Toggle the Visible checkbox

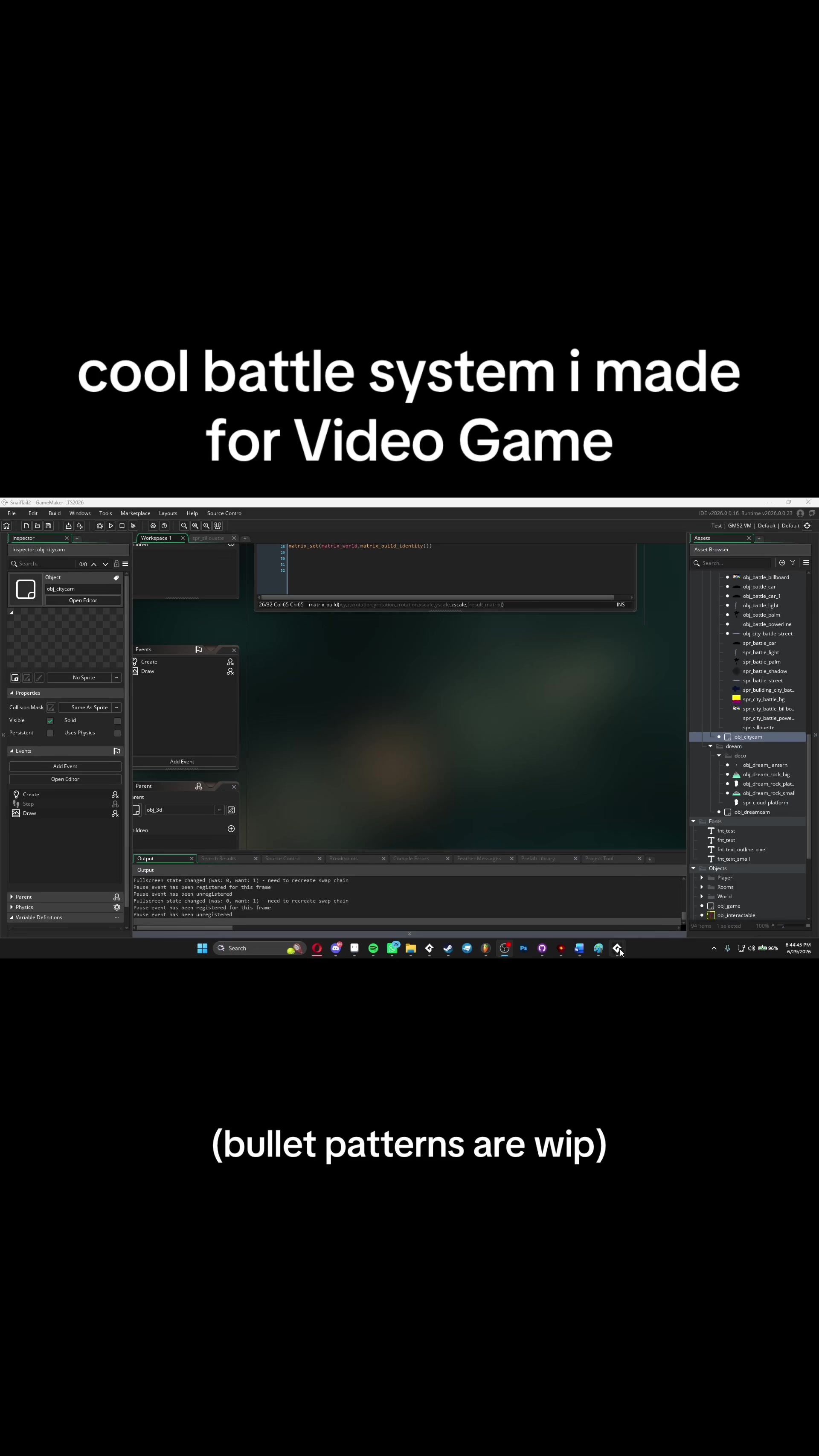coord(50,721)
